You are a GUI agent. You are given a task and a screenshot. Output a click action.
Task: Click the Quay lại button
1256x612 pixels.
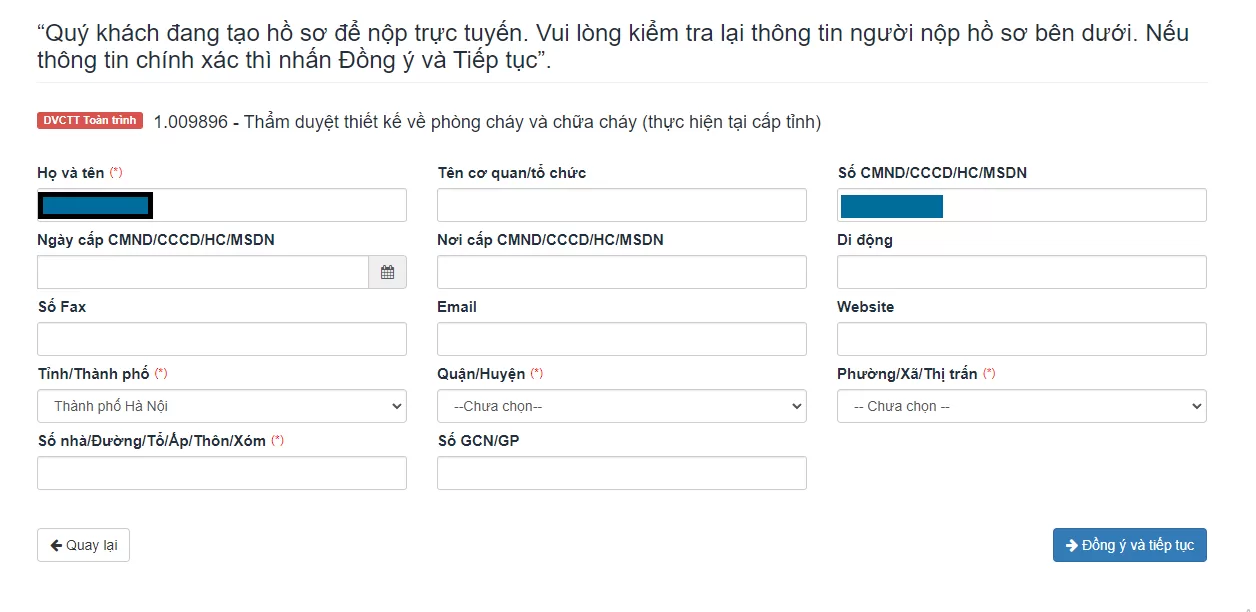[84, 545]
